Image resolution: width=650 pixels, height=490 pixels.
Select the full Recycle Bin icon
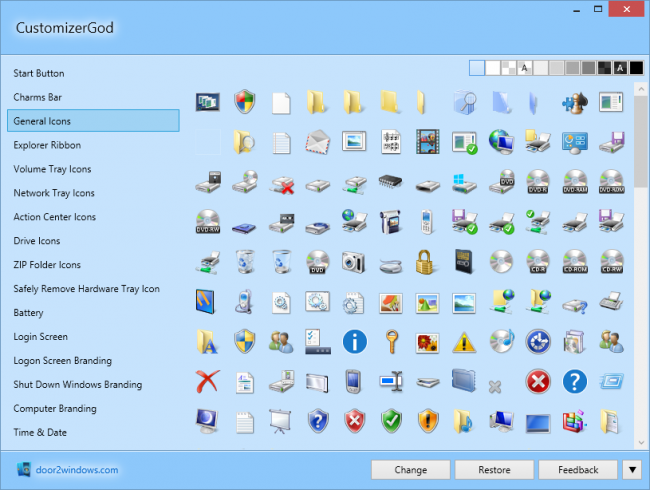(x=245, y=261)
